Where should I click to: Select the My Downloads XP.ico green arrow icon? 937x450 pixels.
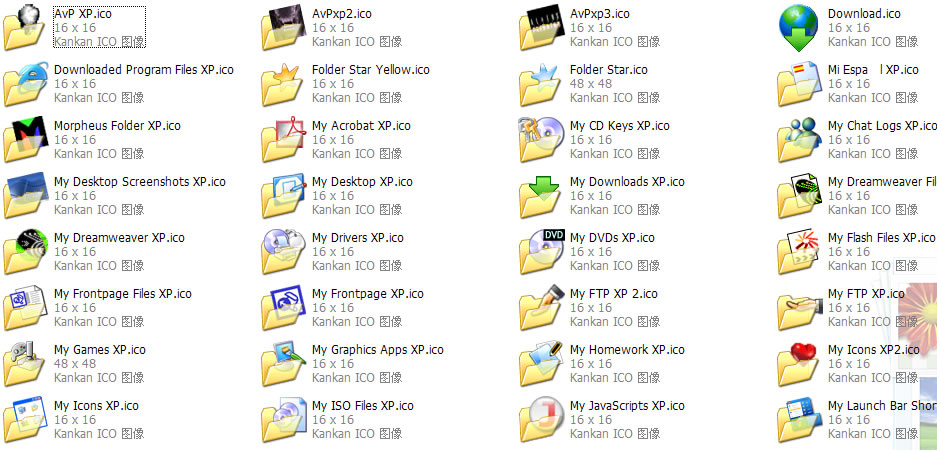[x=541, y=195]
